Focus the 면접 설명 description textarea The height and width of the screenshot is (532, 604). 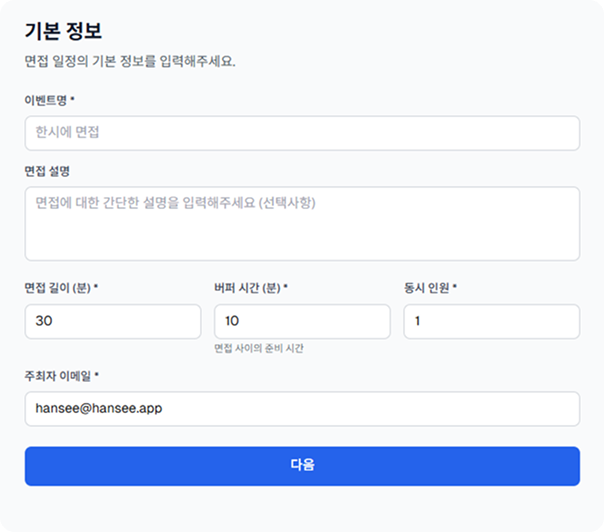pos(301,223)
